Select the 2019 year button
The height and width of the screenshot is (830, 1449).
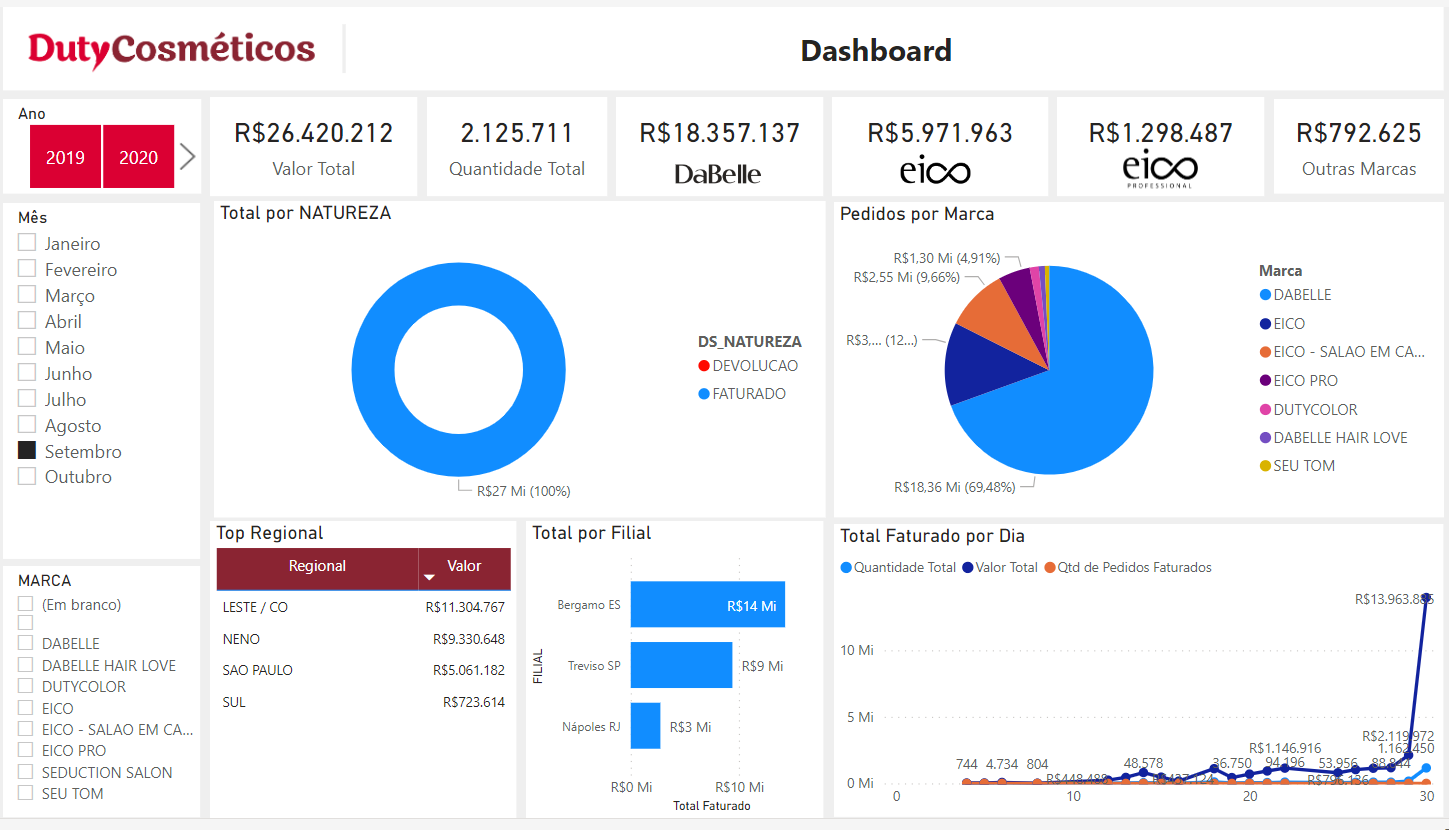(x=65, y=157)
